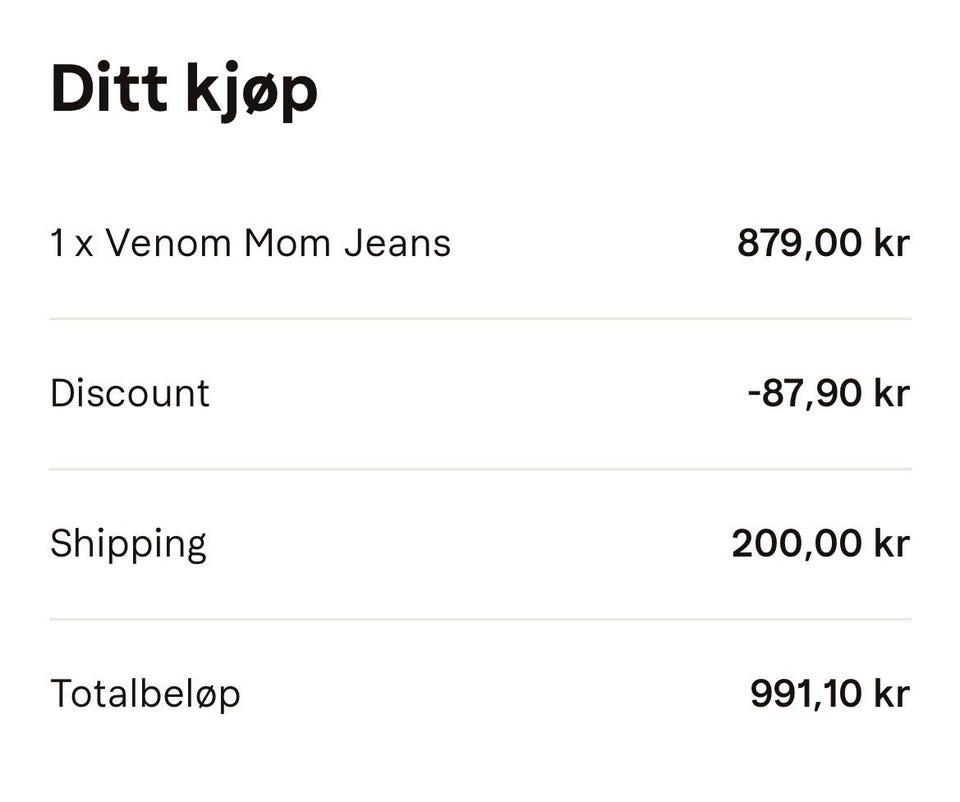The height and width of the screenshot is (802, 960).
Task: Click the divider line above the Totalbeløp row
Action: click(x=480, y=619)
